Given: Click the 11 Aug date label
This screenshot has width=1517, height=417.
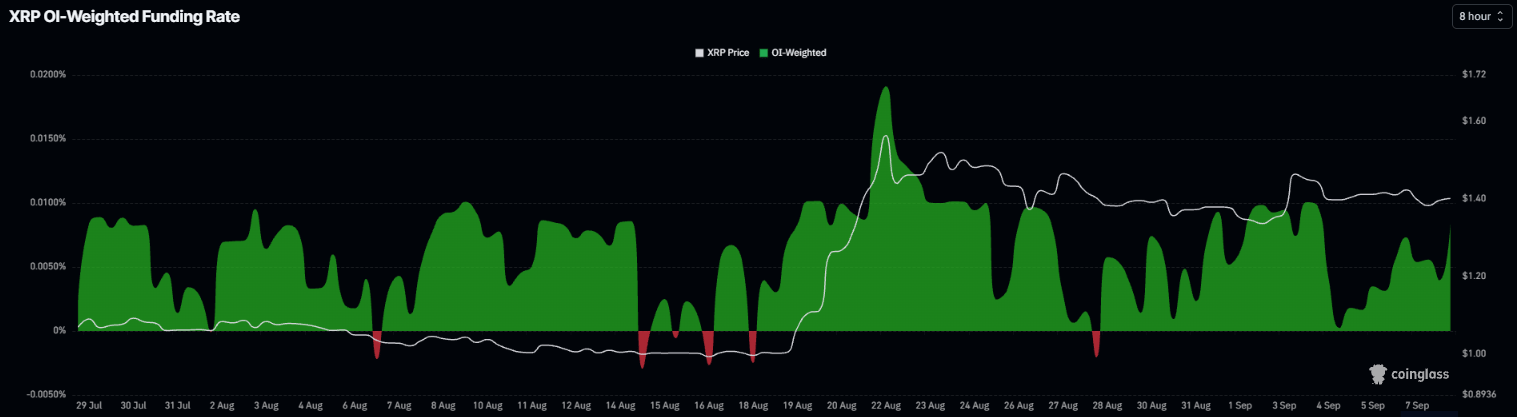Looking at the screenshot, I should tap(531, 407).
